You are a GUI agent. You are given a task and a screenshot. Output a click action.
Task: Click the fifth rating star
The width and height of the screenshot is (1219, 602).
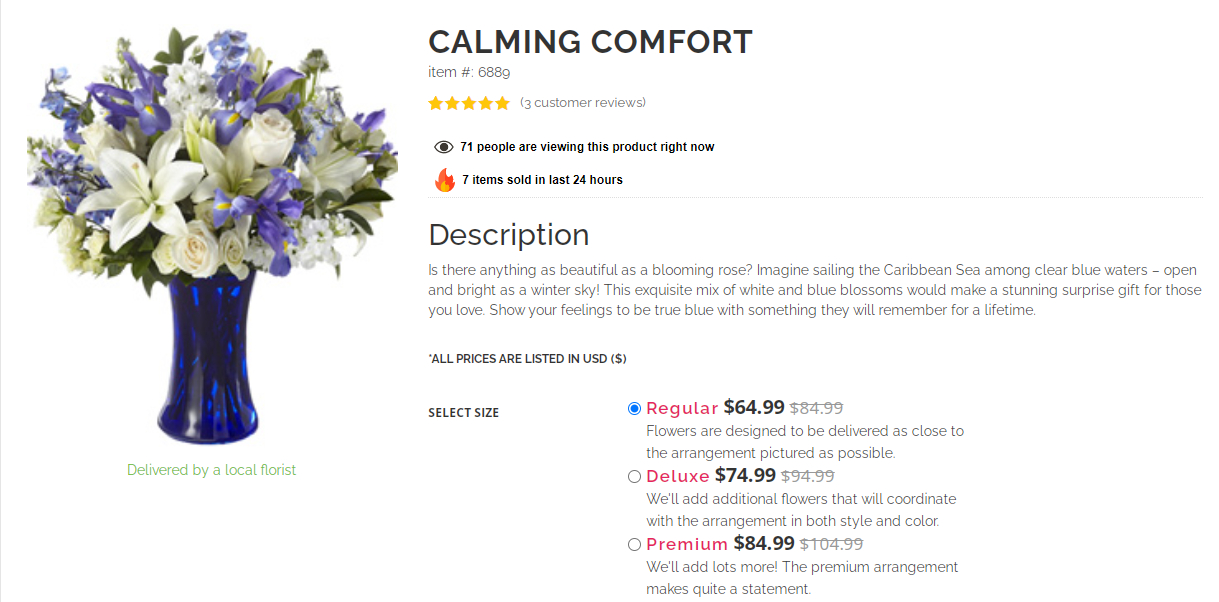point(502,102)
